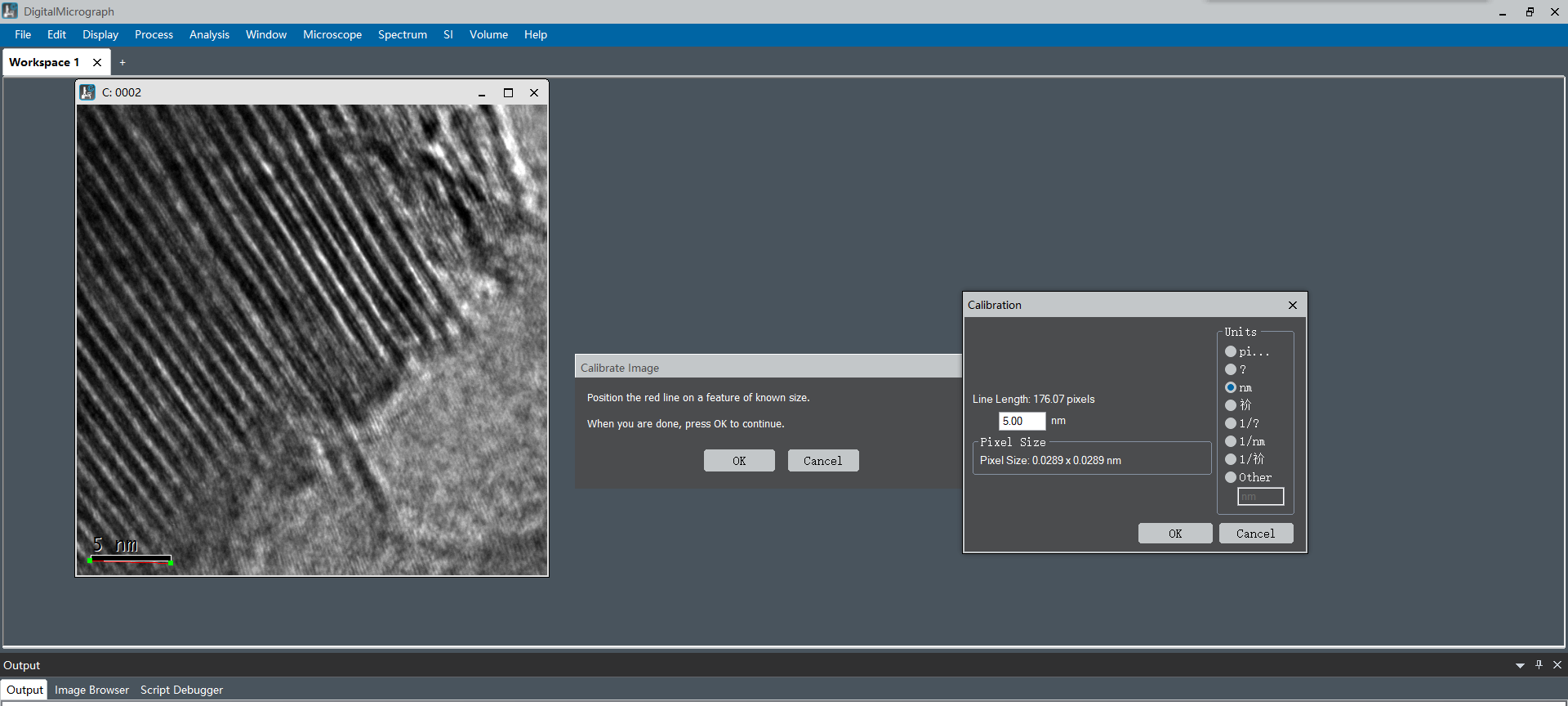Close the Workspace 1 tab
Image resolution: width=1568 pixels, height=706 pixels.
point(97,62)
